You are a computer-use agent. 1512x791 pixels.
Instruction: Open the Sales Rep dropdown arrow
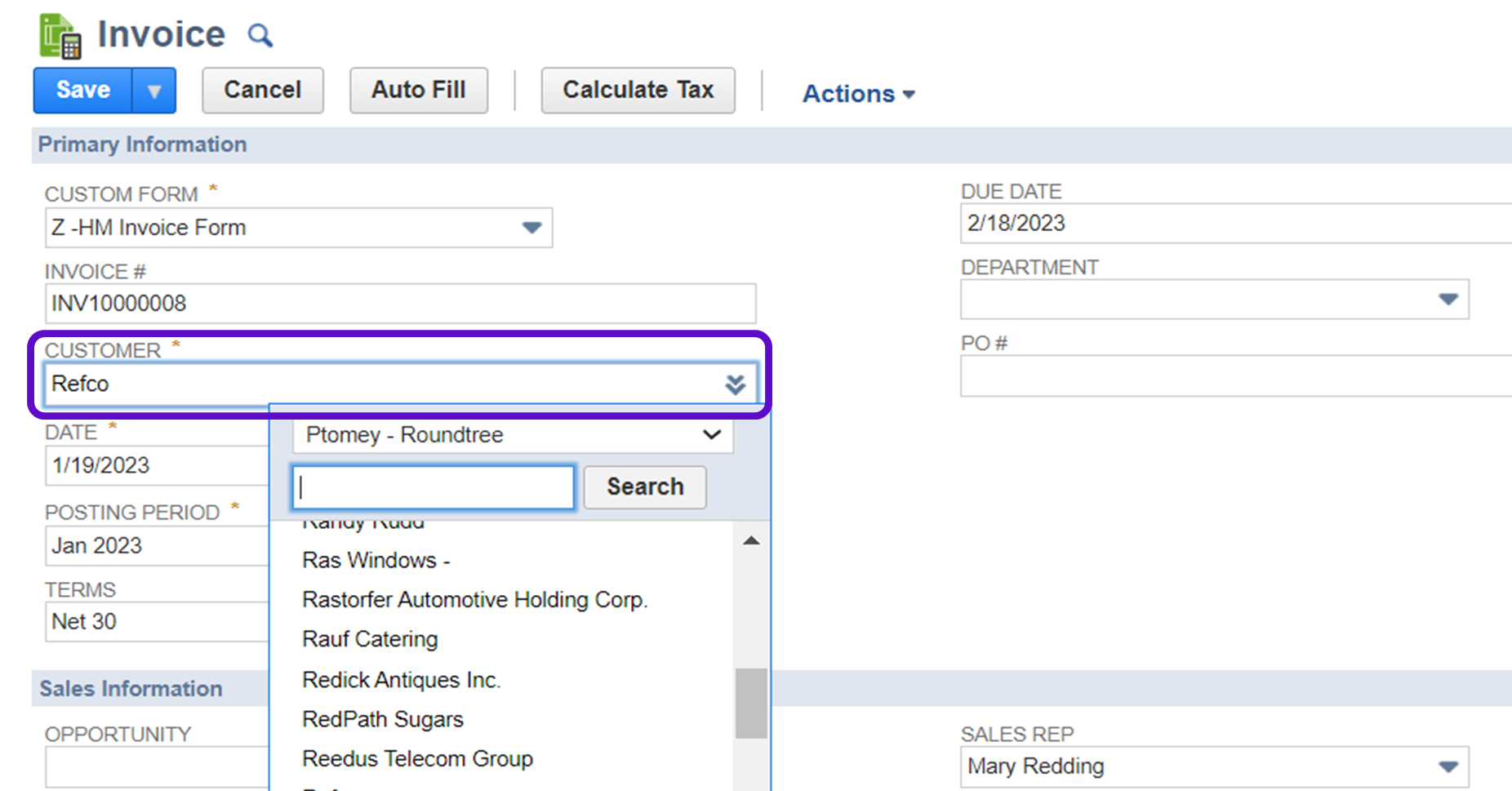click(1448, 767)
